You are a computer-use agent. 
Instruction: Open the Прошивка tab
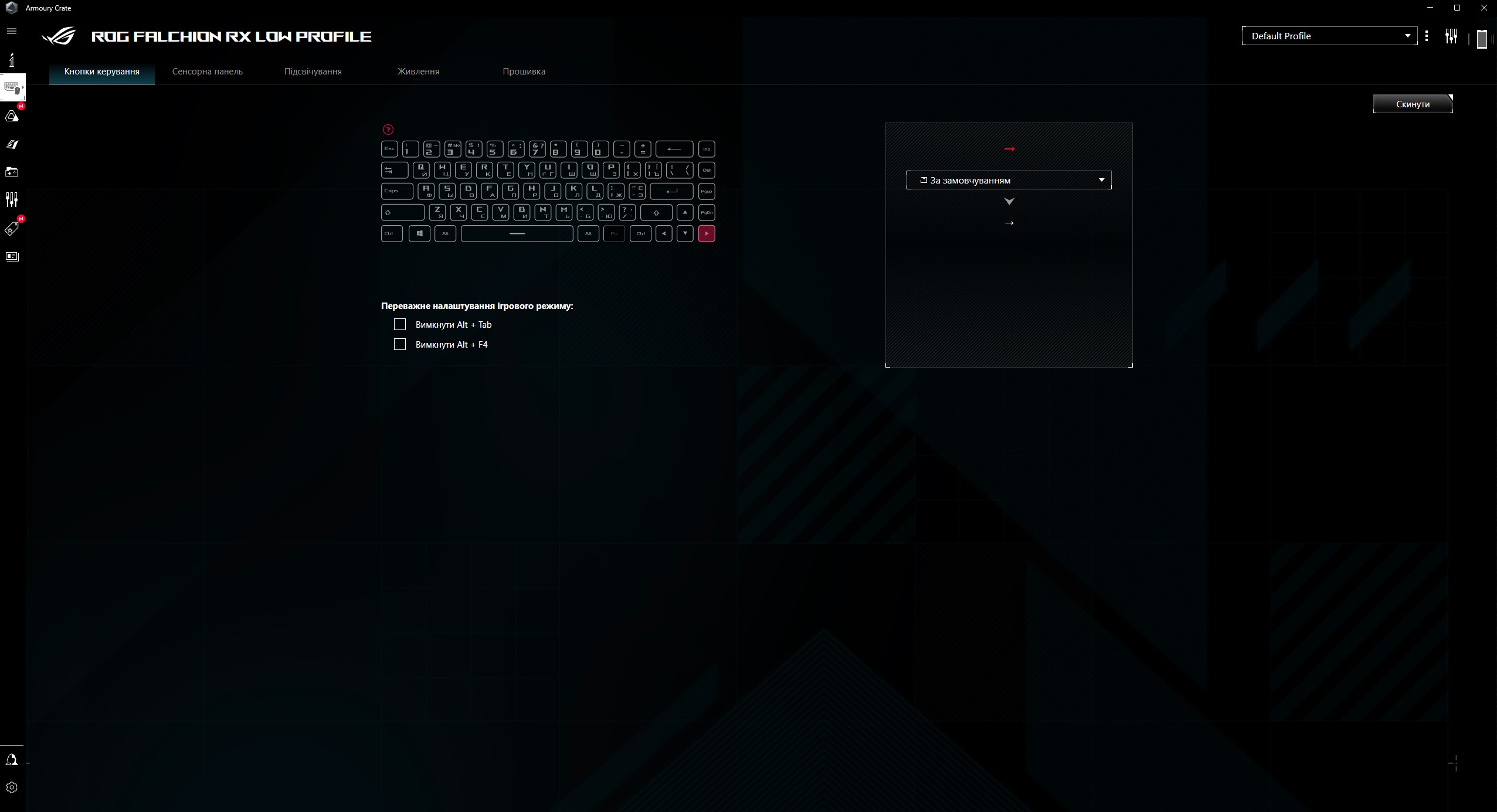click(x=524, y=72)
